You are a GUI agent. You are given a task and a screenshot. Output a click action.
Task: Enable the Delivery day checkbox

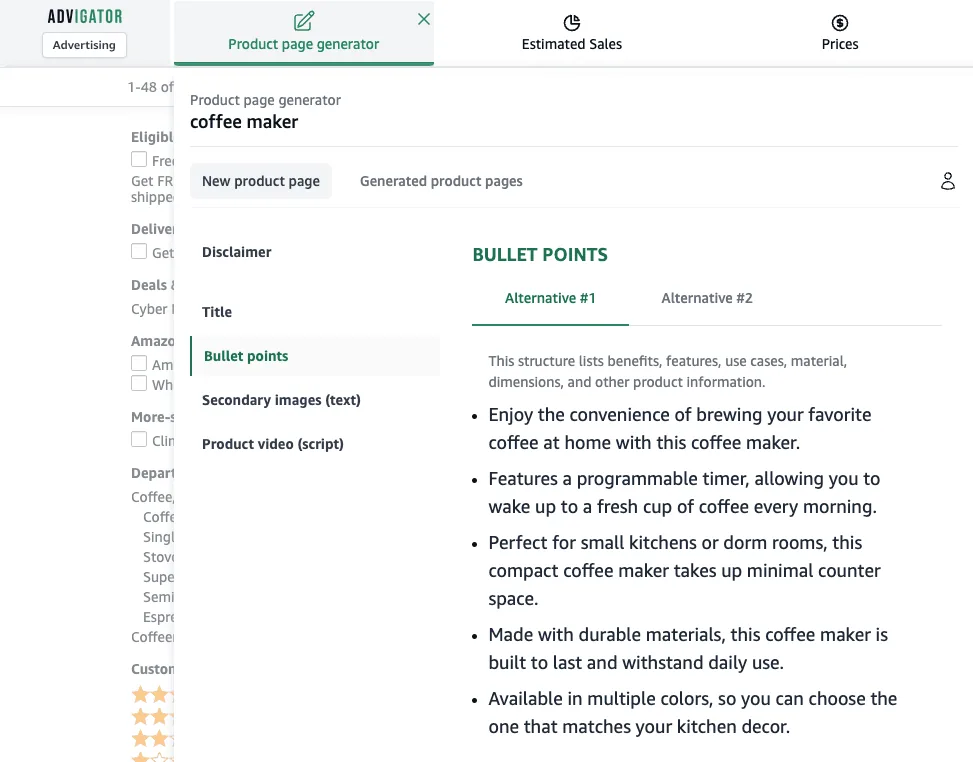(139, 251)
